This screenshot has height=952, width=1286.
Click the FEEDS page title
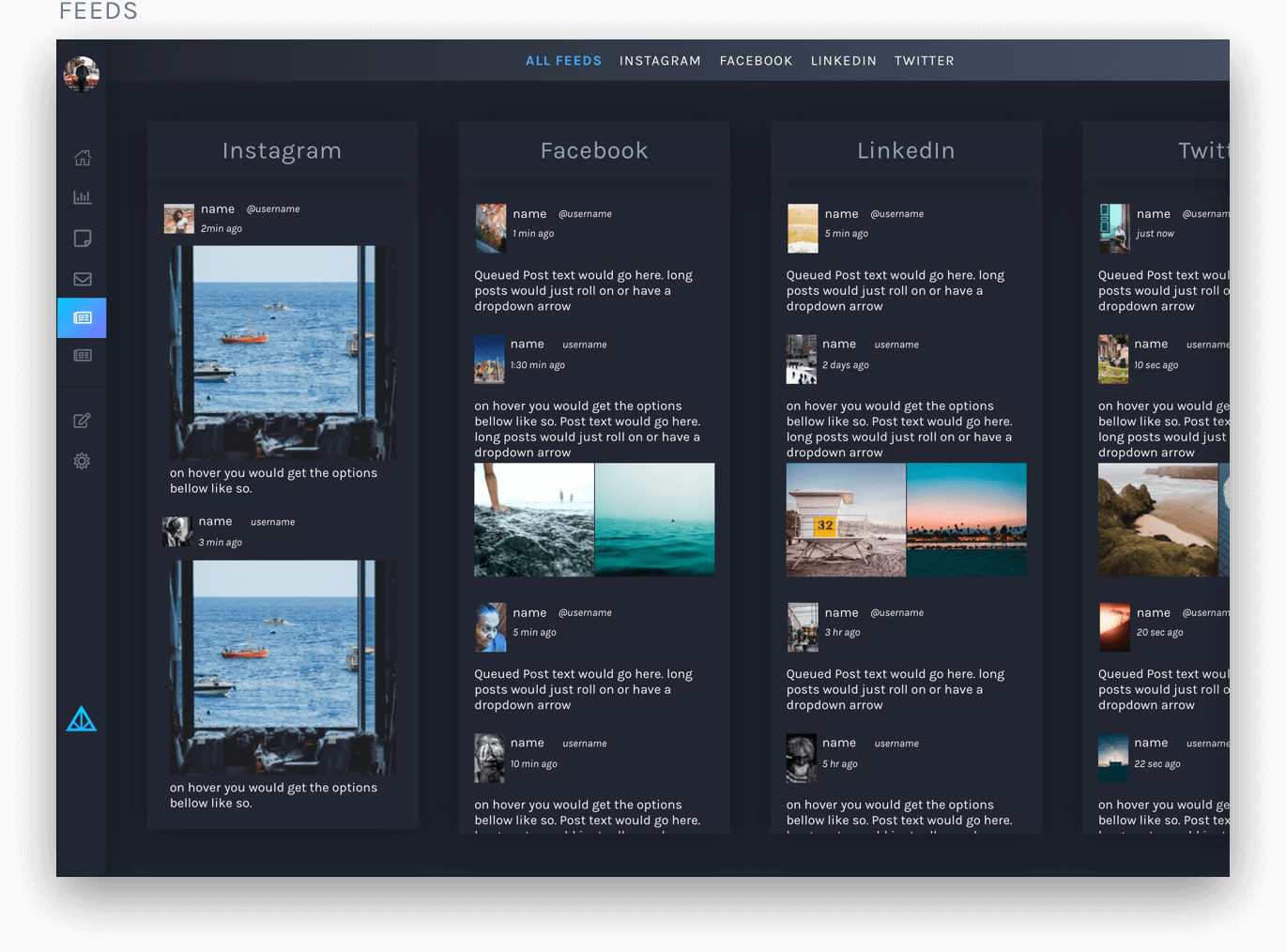click(99, 11)
